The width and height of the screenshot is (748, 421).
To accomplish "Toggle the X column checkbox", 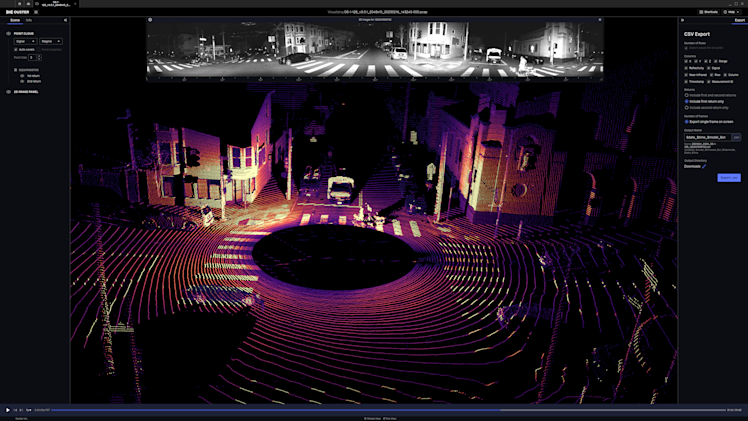I will pos(686,62).
